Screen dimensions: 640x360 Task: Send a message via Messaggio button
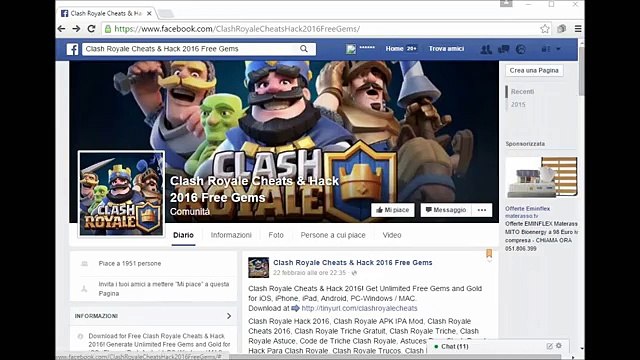coord(446,210)
